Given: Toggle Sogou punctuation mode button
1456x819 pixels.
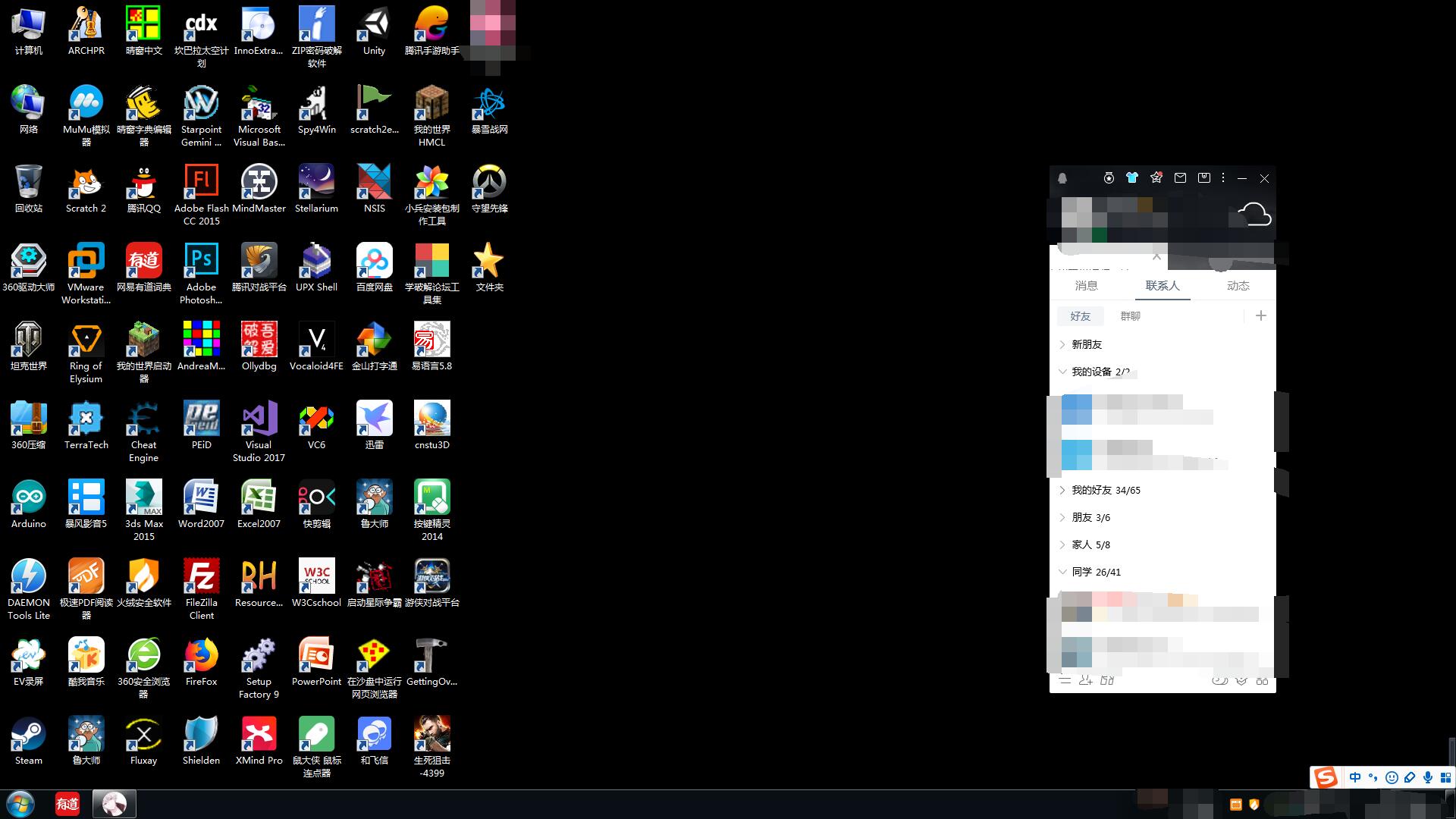Looking at the screenshot, I should pos(1373,777).
